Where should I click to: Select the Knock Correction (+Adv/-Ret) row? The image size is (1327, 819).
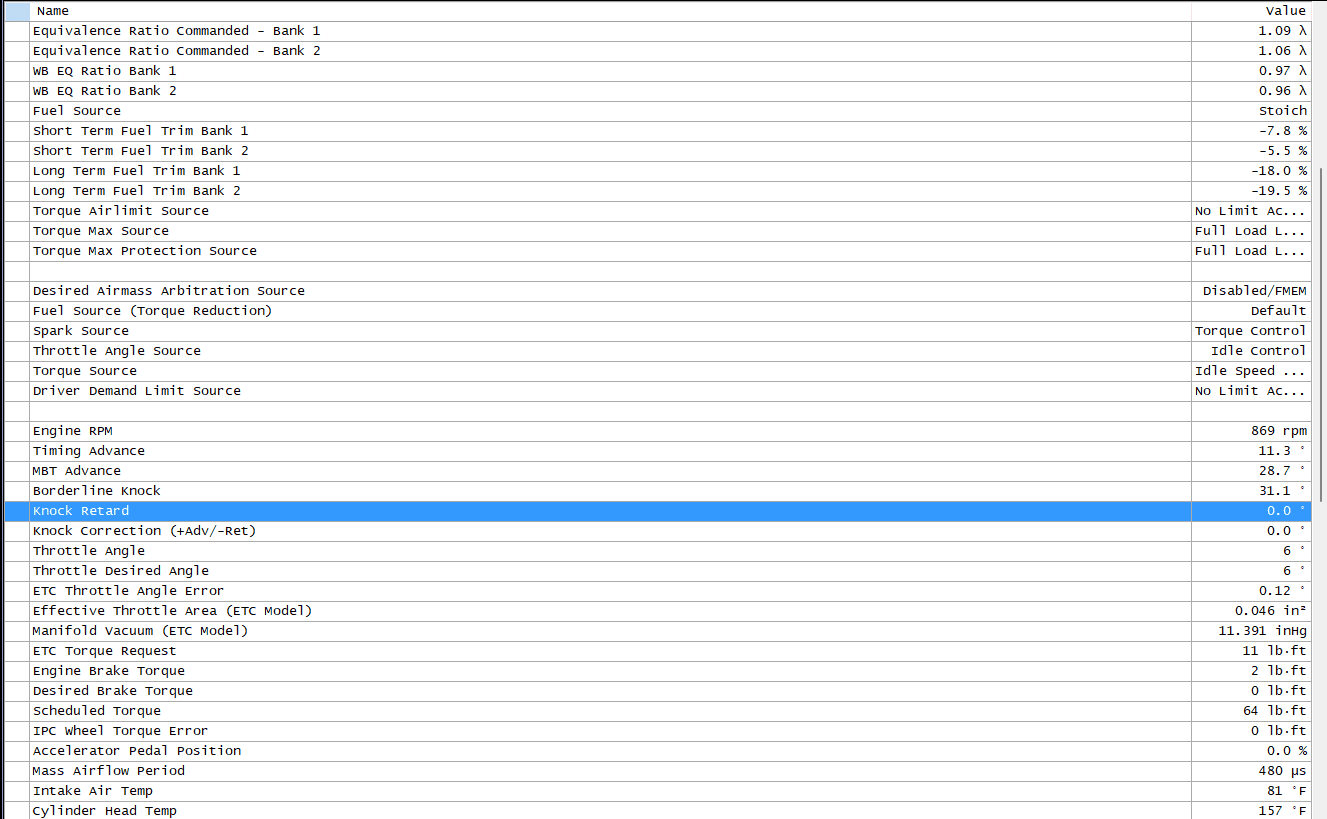click(658, 531)
